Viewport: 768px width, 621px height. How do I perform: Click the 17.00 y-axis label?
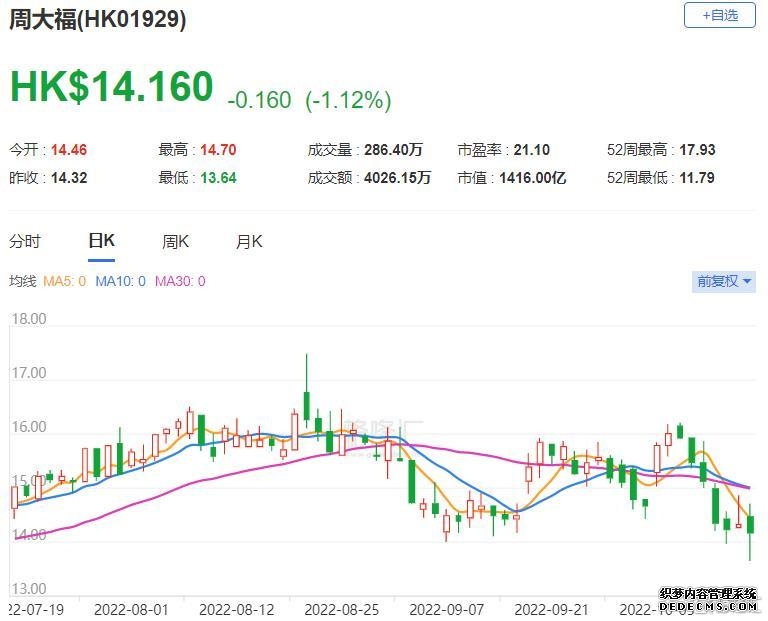[x=29, y=373]
